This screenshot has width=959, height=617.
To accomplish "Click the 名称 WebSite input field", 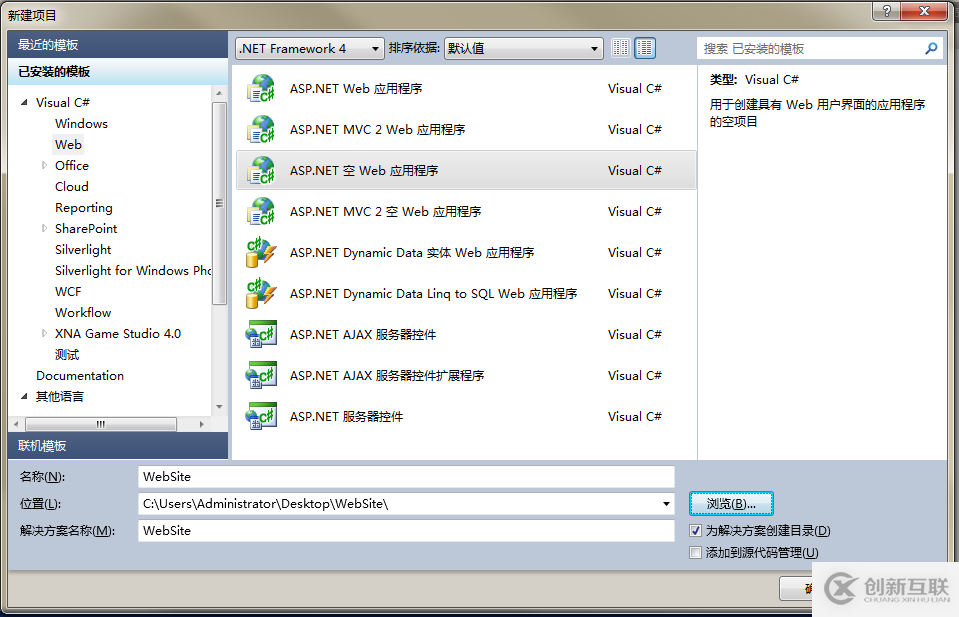I will [x=406, y=476].
